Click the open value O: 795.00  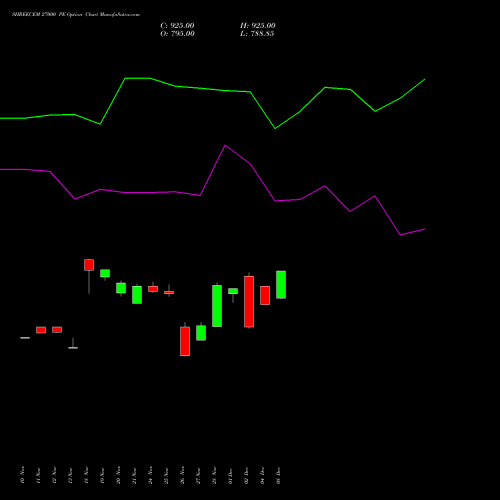point(177,34)
